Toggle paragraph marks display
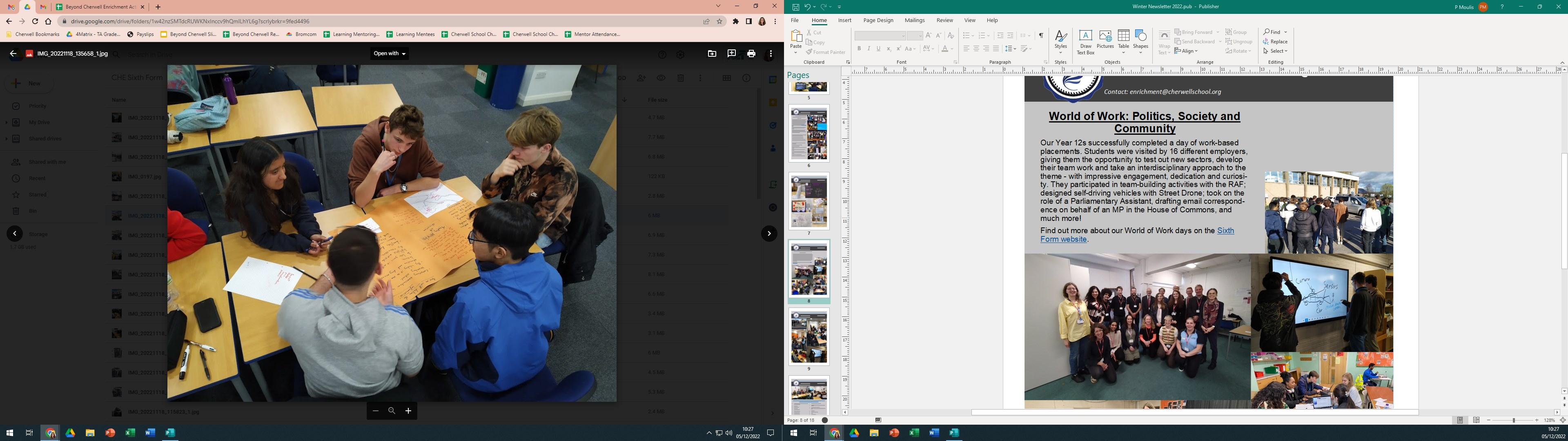The width and height of the screenshot is (1568, 441). [x=1041, y=36]
